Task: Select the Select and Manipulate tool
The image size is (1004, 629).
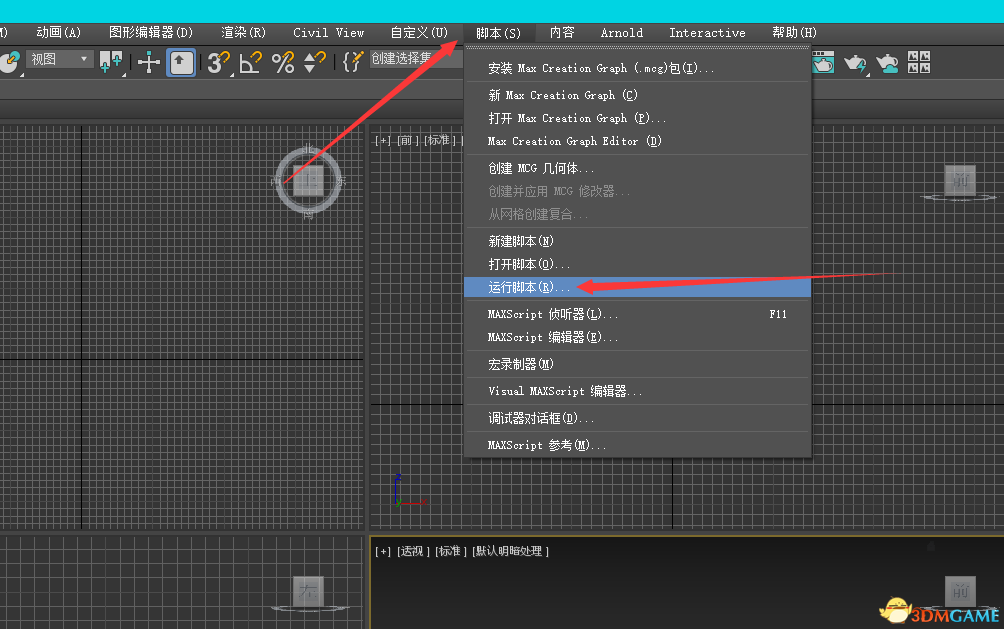Action: [x=149, y=62]
